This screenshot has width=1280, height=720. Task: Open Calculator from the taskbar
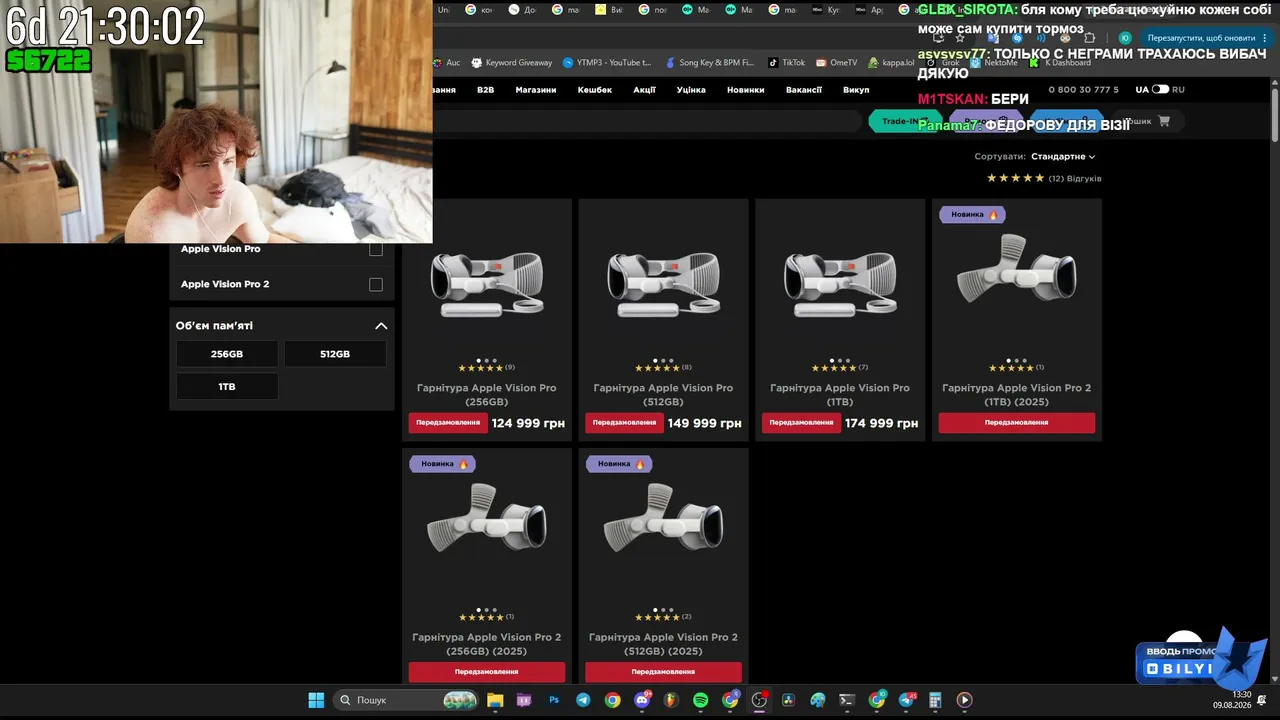click(935, 700)
